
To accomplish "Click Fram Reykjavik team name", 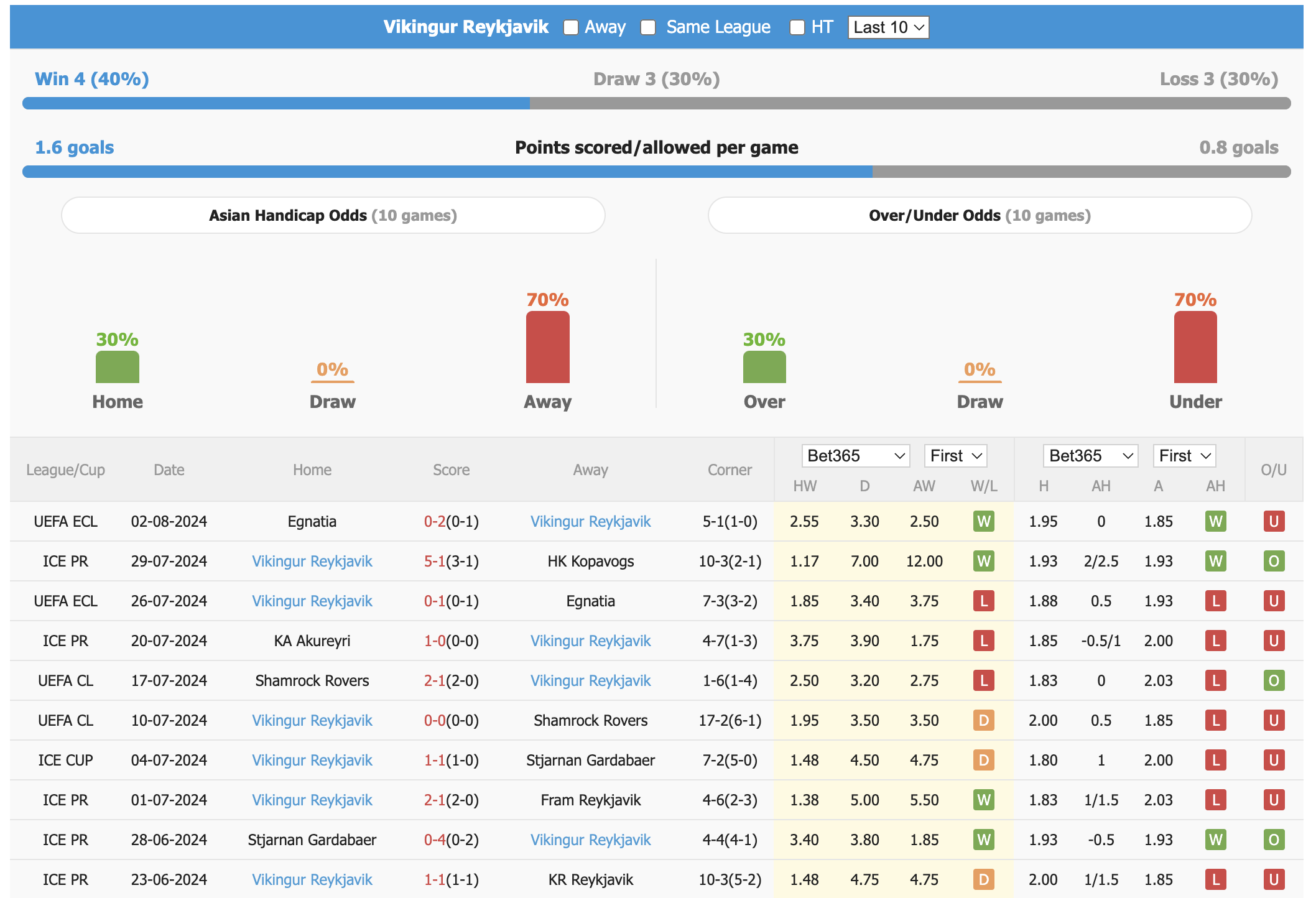I will 590,800.
